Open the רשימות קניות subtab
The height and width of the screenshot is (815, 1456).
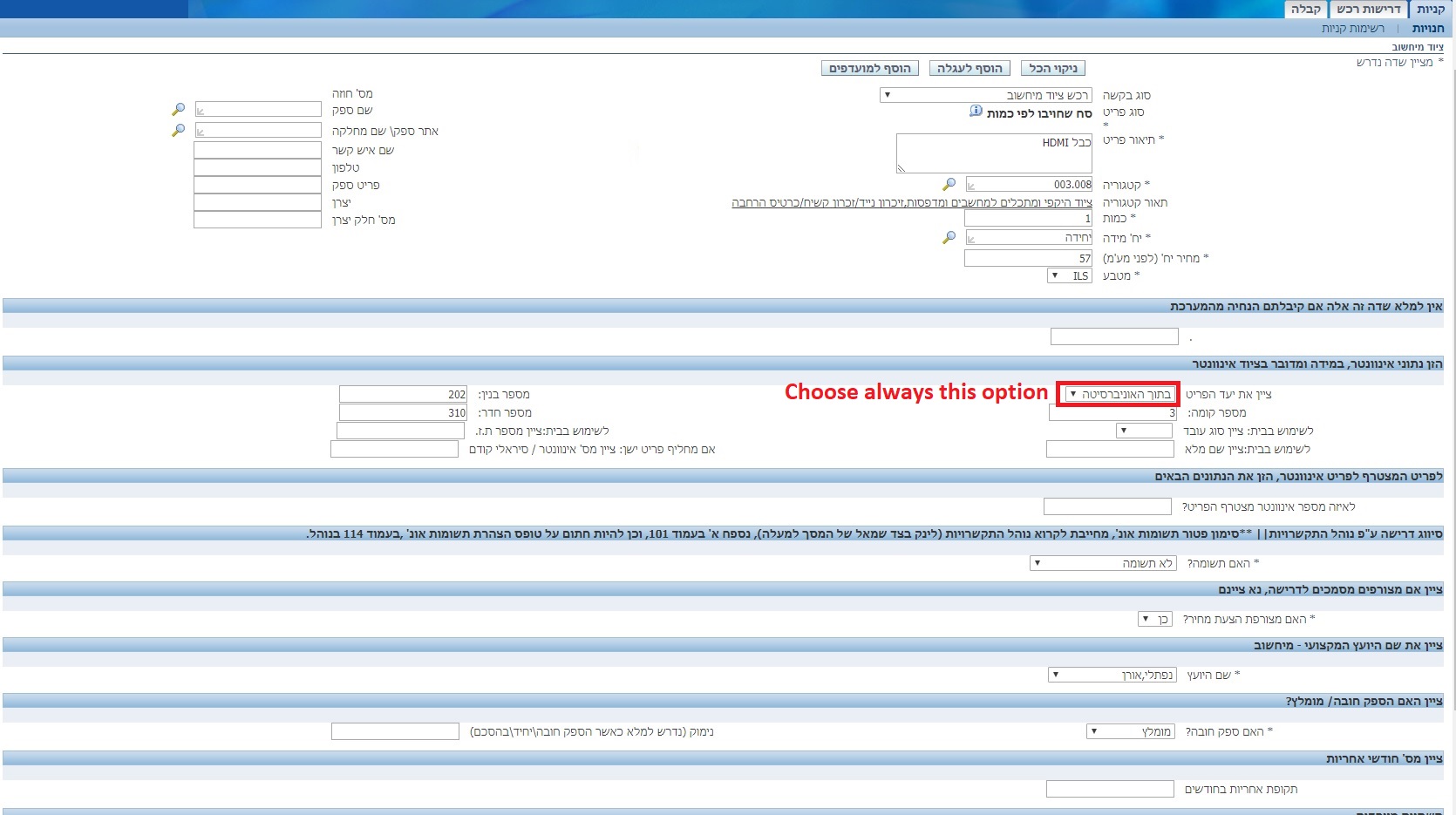(1352, 29)
